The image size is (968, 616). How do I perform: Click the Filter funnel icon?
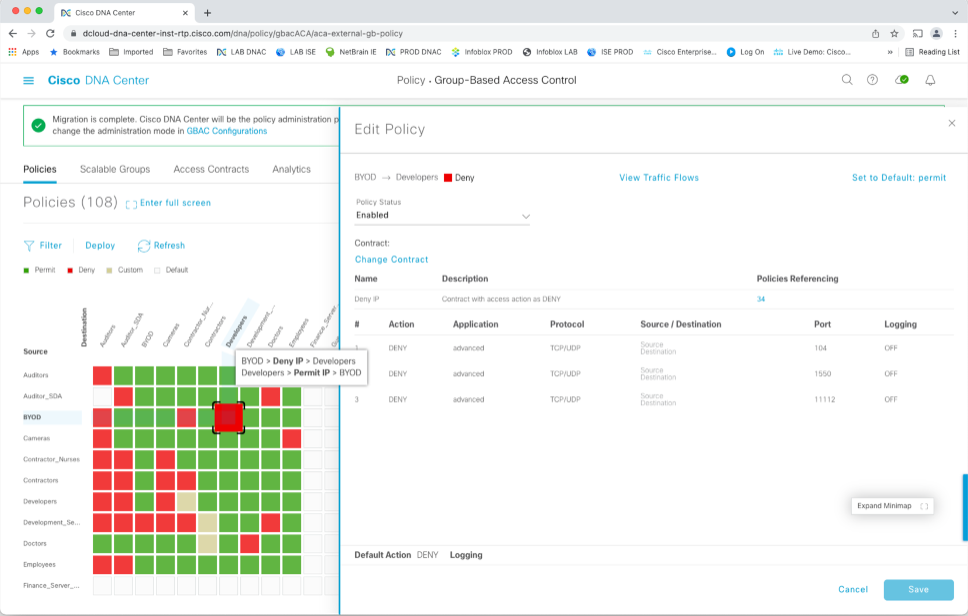(x=29, y=245)
